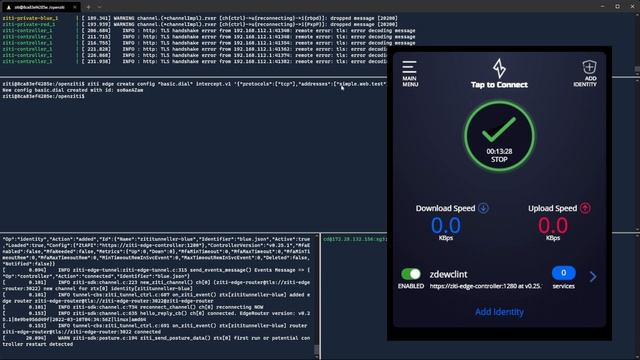This screenshot has height=360, width=640.
Task: Click the green prompt in bottom-right pane
Action: pyautogui.click(x=354, y=239)
